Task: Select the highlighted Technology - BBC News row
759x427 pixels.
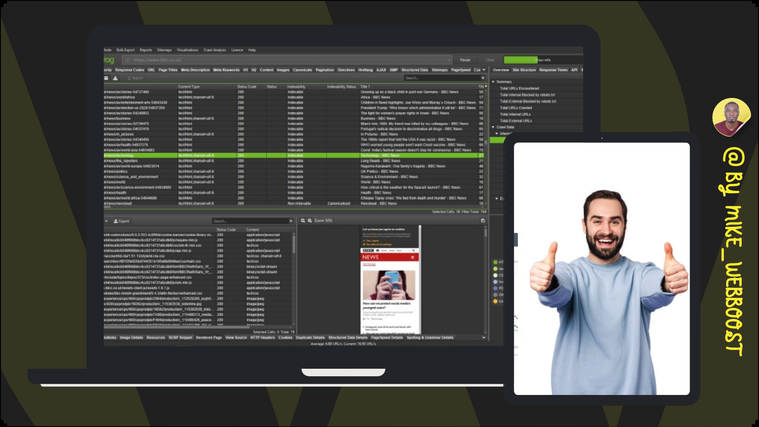Action: (x=294, y=155)
